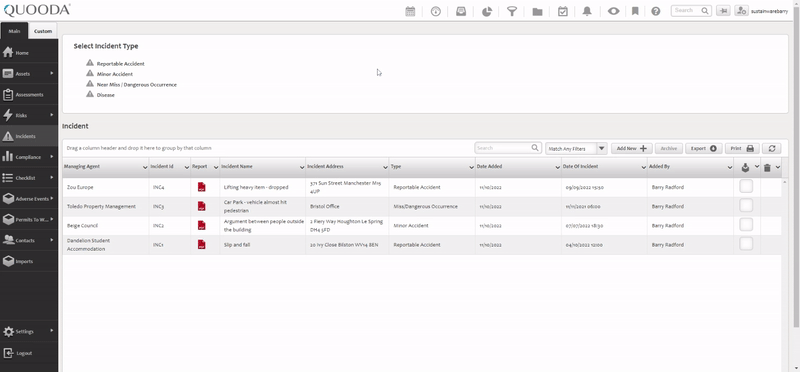Go to Home in sidebar

(x=29, y=53)
